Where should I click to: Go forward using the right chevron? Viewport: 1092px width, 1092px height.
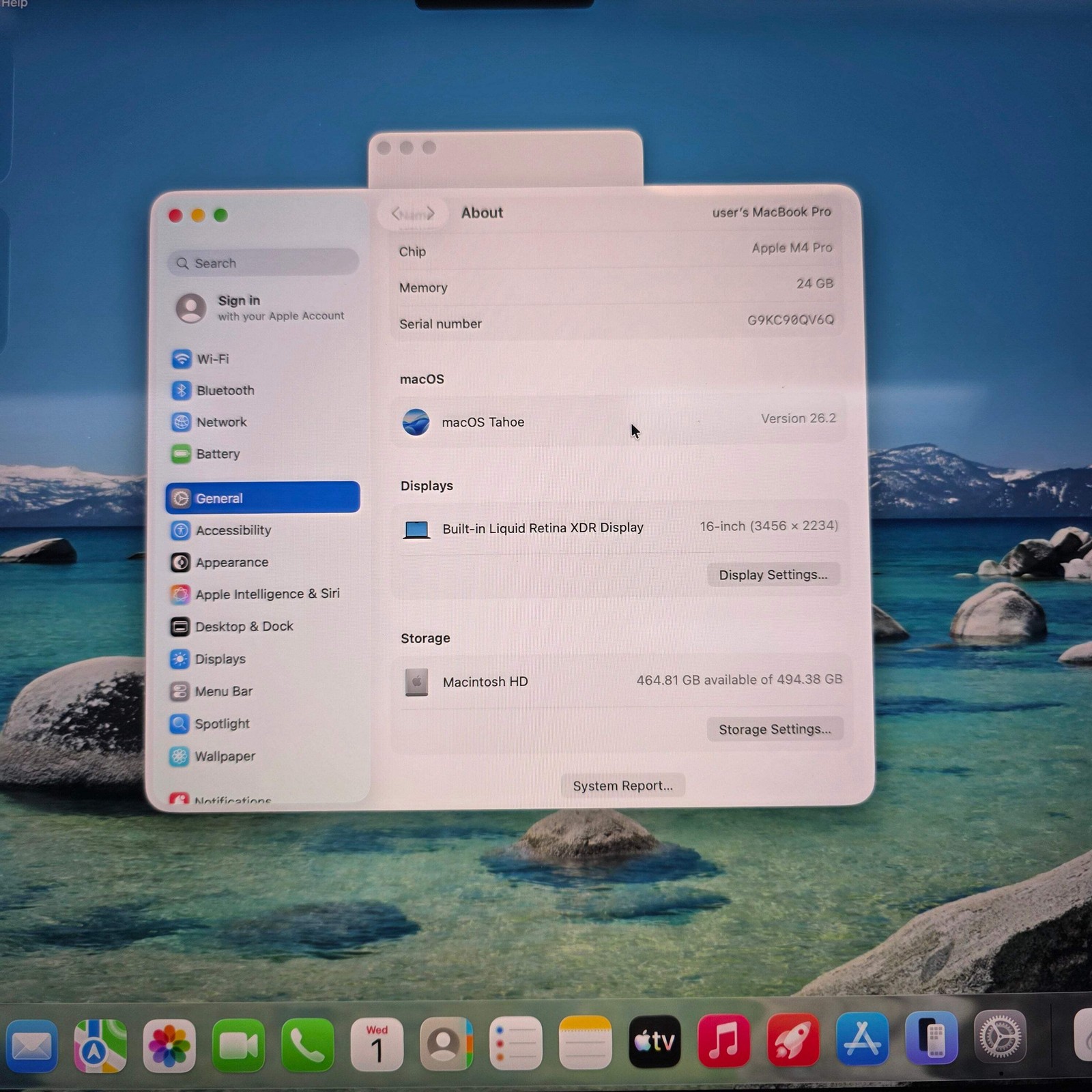point(430,214)
